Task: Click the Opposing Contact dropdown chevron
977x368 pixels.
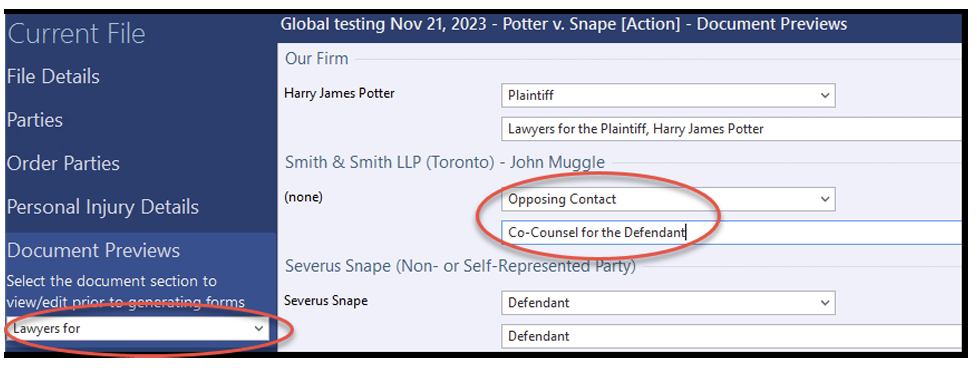Action: [825, 199]
